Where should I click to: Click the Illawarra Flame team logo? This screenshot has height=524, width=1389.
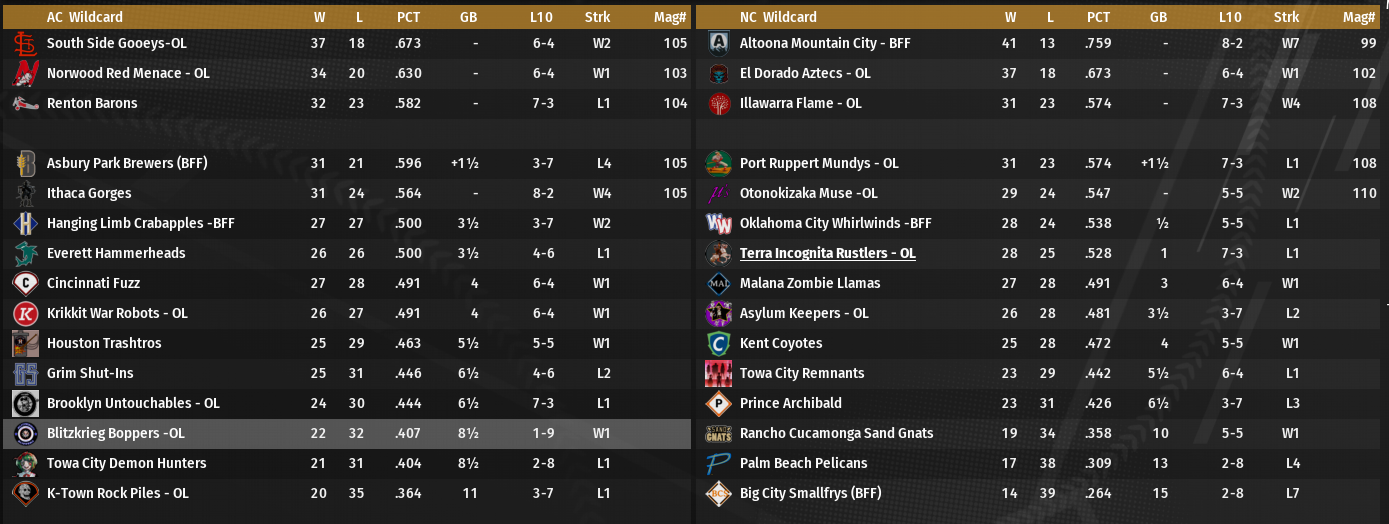tap(719, 104)
